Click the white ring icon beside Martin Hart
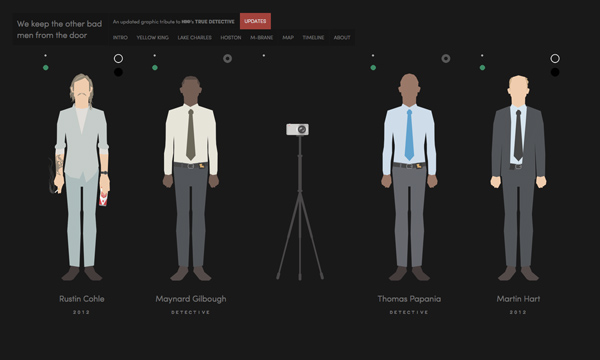Screen dimensions: 600x360 click(555, 59)
